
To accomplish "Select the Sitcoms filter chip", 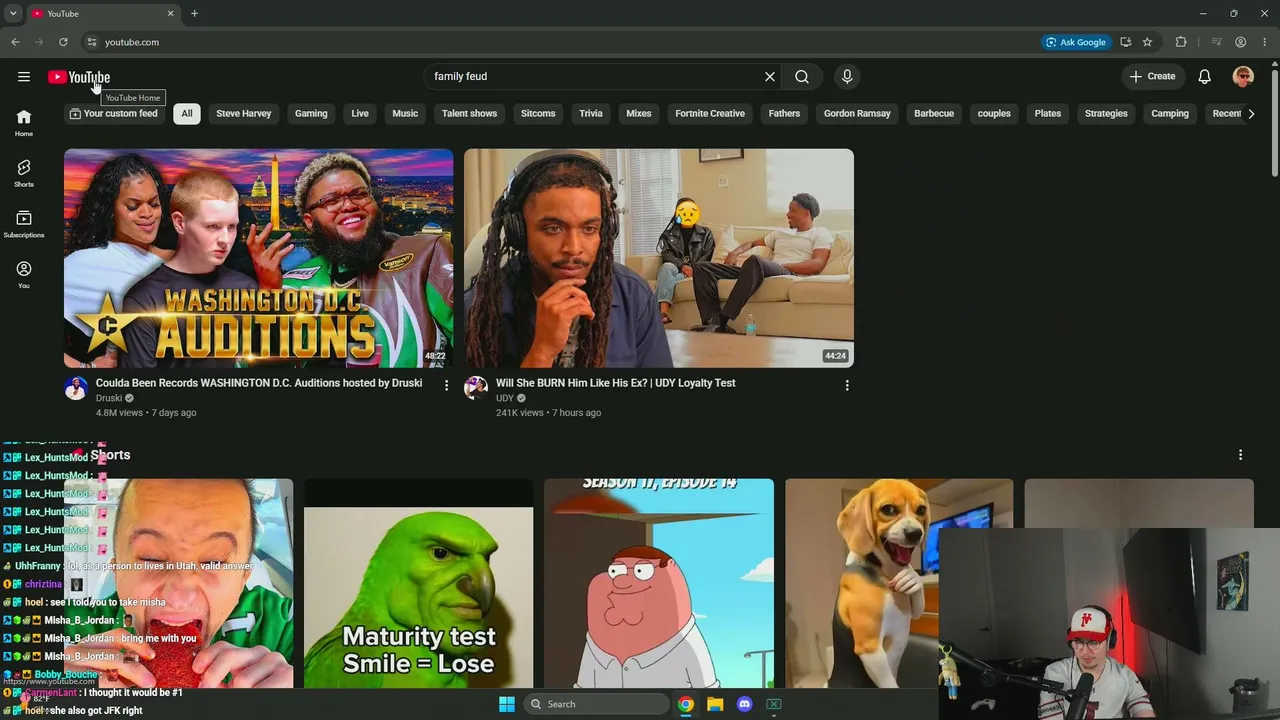I will point(538,114).
